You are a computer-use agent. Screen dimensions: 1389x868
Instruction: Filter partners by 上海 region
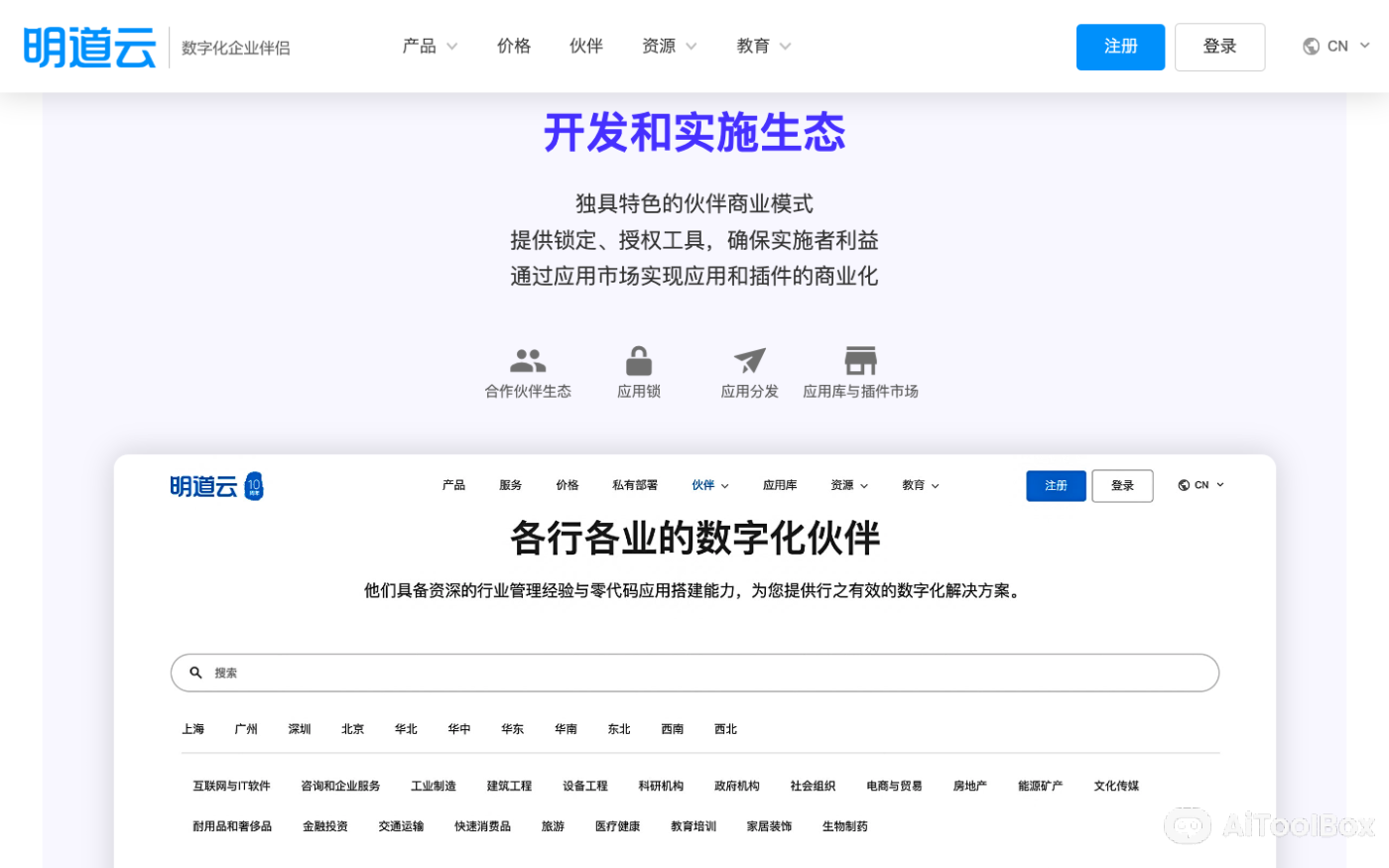pyautogui.click(x=192, y=729)
